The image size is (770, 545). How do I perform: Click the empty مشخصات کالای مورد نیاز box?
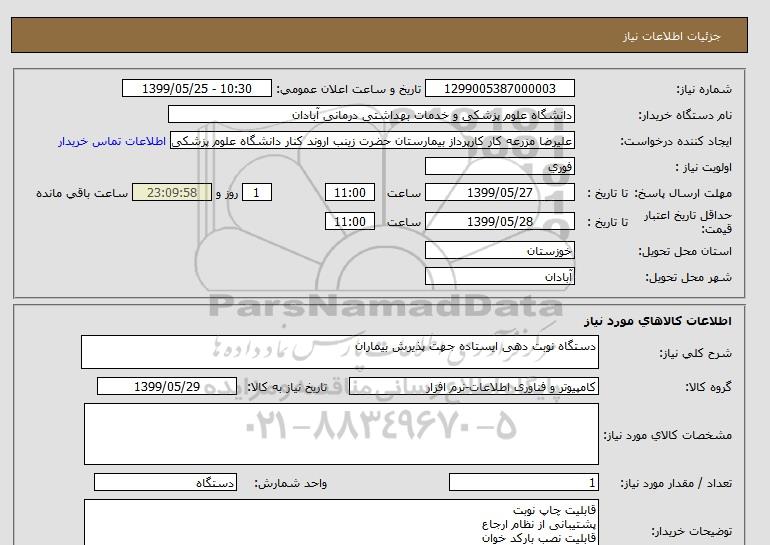341,434
